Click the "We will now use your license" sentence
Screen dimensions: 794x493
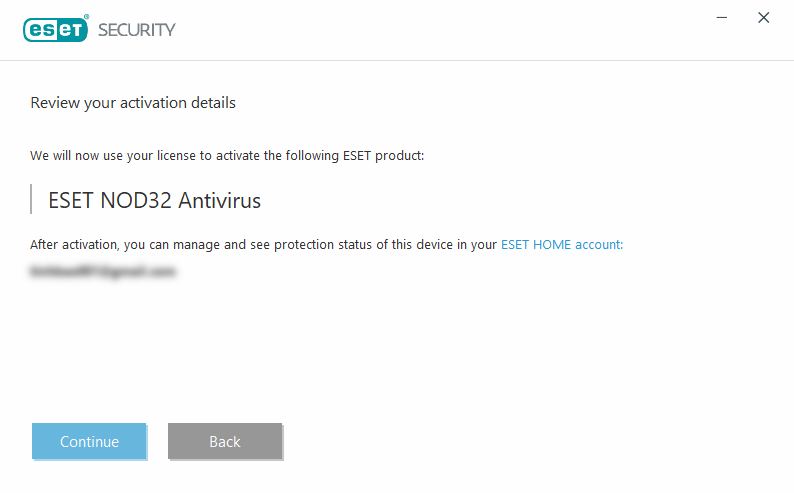[x=228, y=156]
